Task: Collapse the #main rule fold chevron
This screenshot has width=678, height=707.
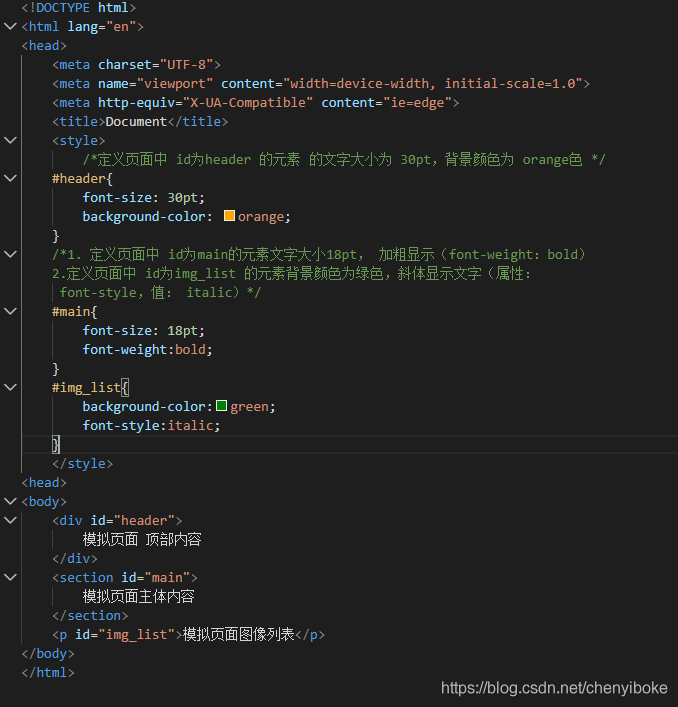Action: [x=10, y=311]
